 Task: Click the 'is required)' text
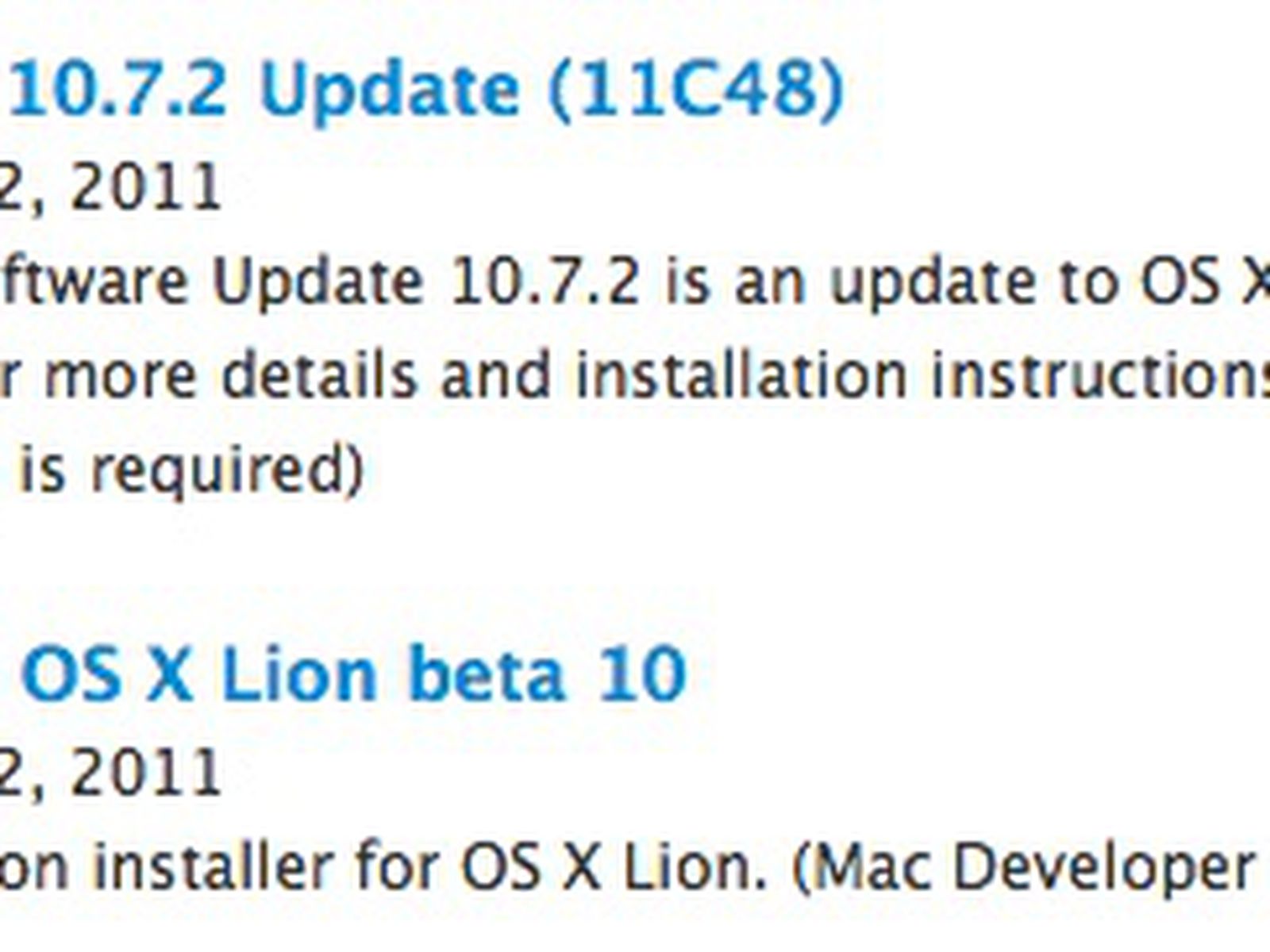pyautogui.click(x=190, y=470)
